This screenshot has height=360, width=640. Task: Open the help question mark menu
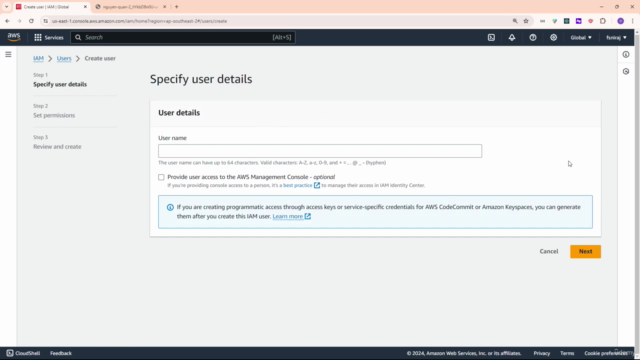533,38
